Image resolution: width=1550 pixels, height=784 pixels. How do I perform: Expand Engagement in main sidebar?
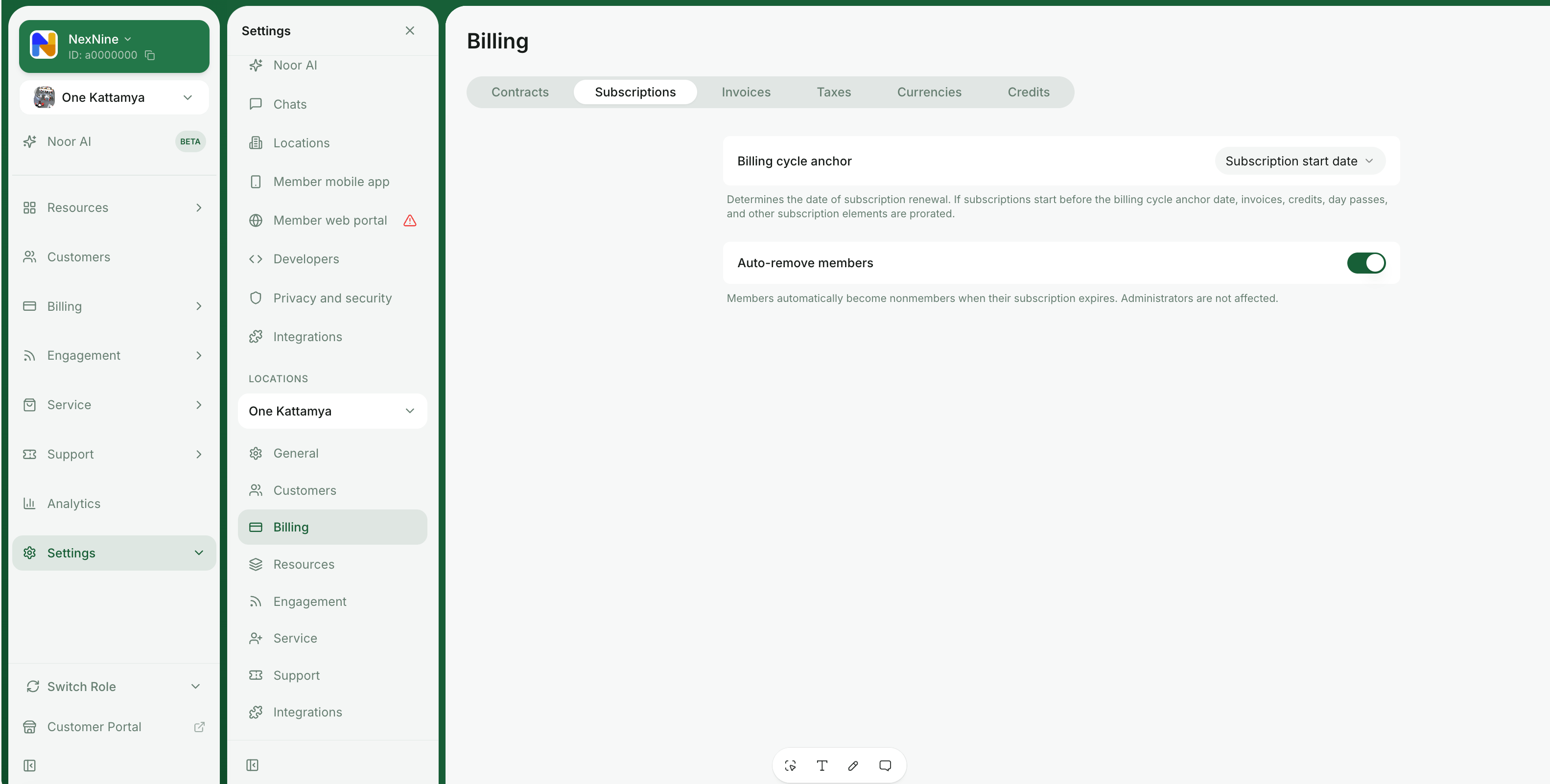point(114,356)
